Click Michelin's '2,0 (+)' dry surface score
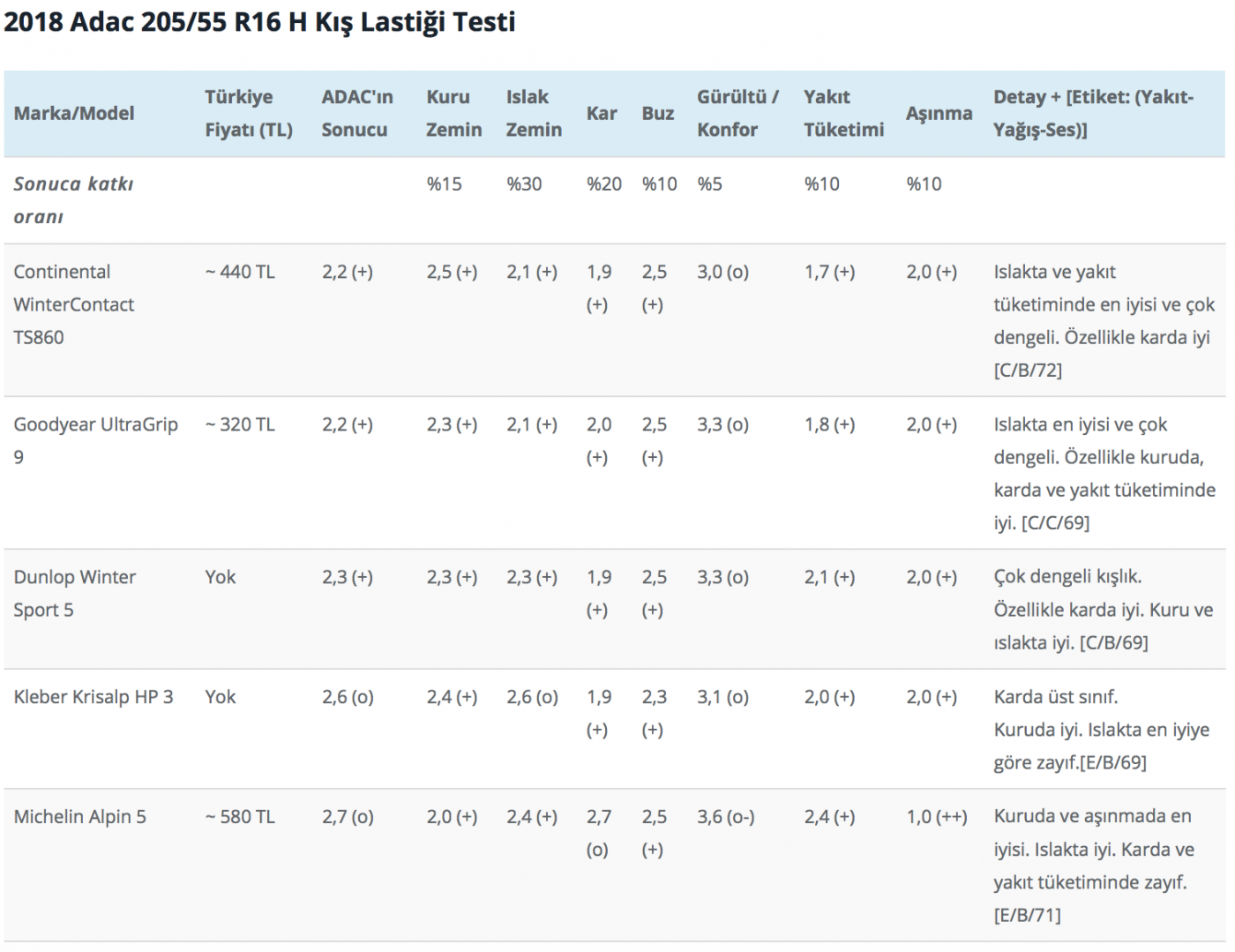Viewport: 1235px width, 952px height. 452,817
